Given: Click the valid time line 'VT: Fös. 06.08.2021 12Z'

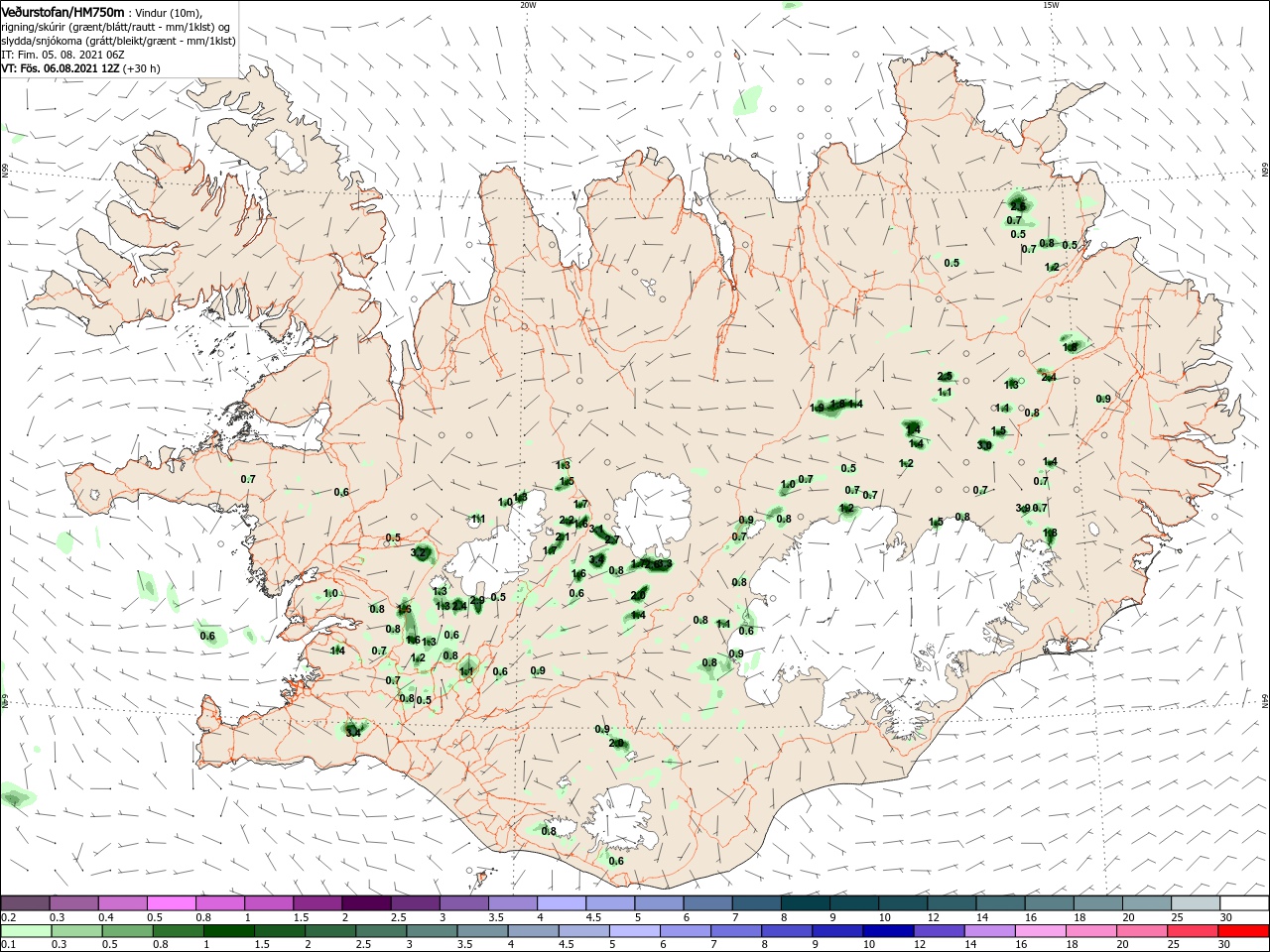Looking at the screenshot, I should [x=61, y=68].
